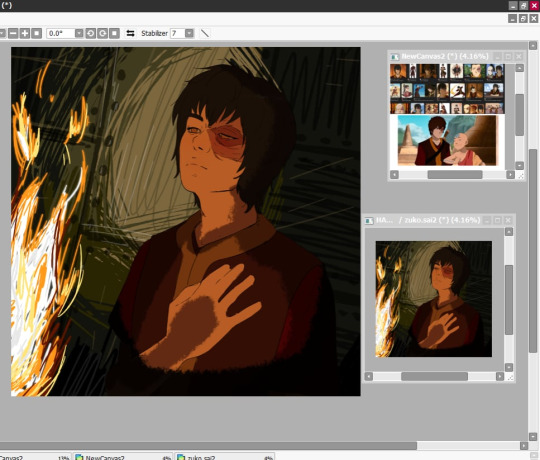Close the NewCanvas2 floating window
This screenshot has height=460, width=540.
[x=519, y=56]
